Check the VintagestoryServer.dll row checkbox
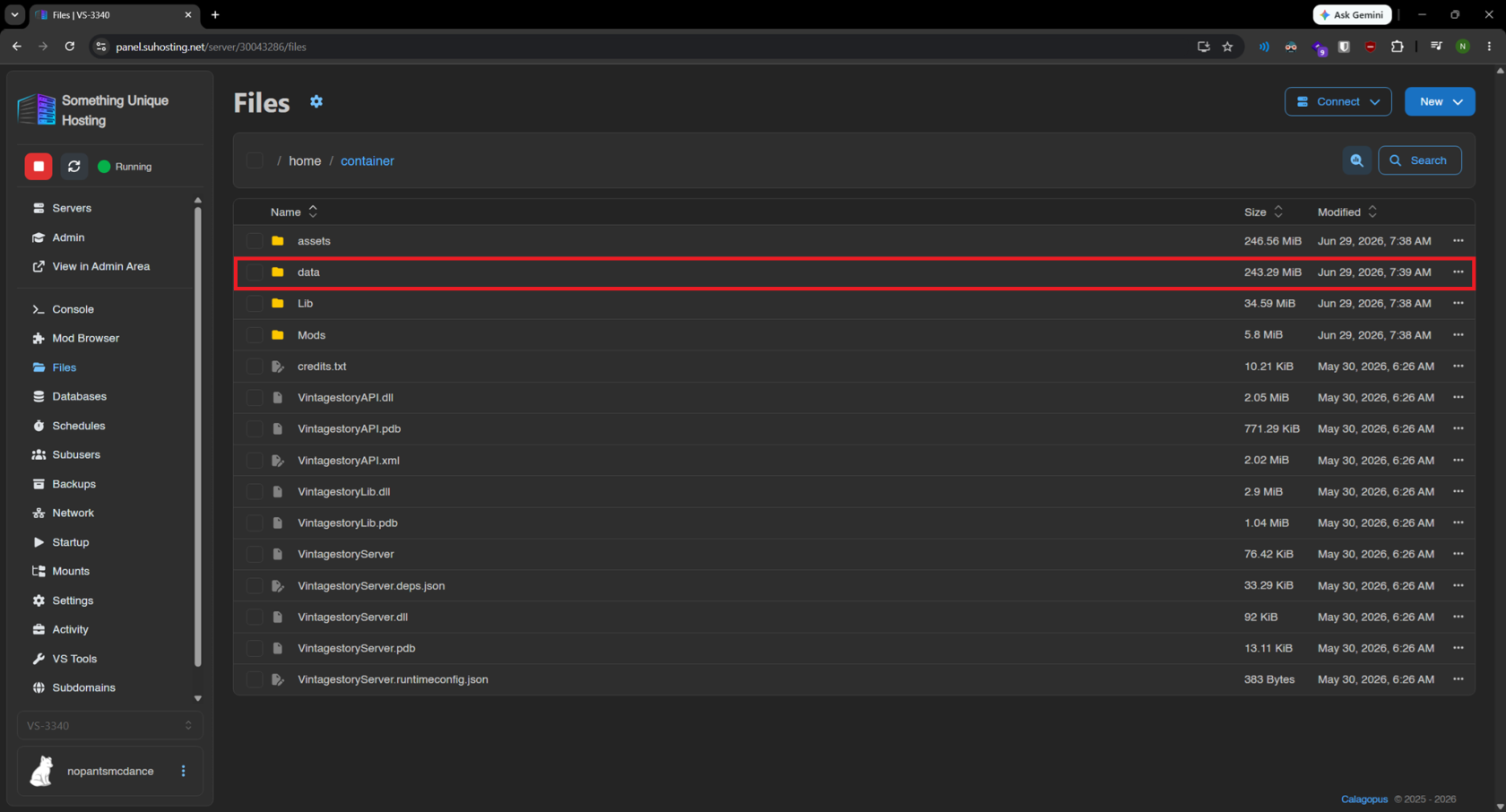 [x=255, y=617]
